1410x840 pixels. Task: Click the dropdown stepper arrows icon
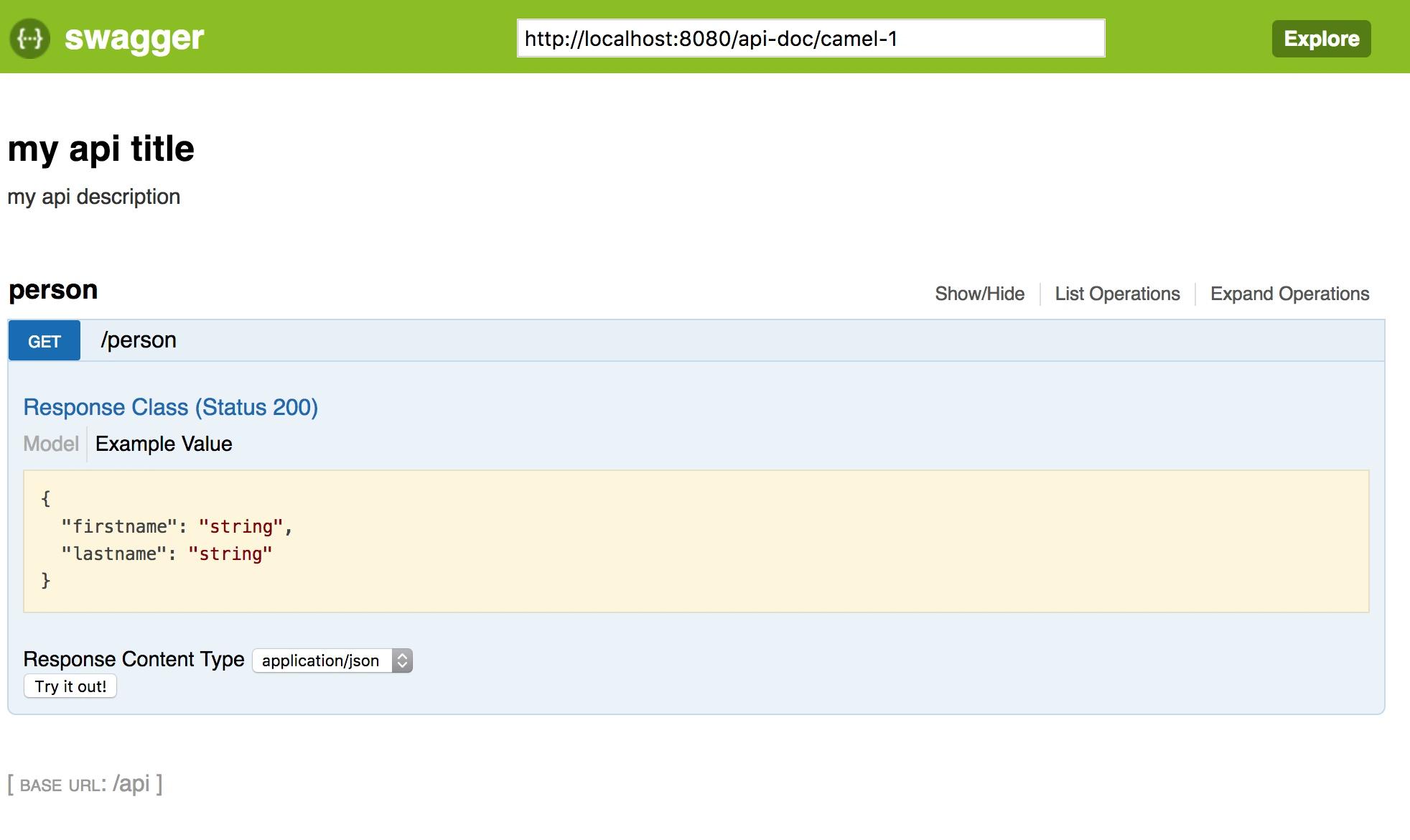pyautogui.click(x=403, y=661)
